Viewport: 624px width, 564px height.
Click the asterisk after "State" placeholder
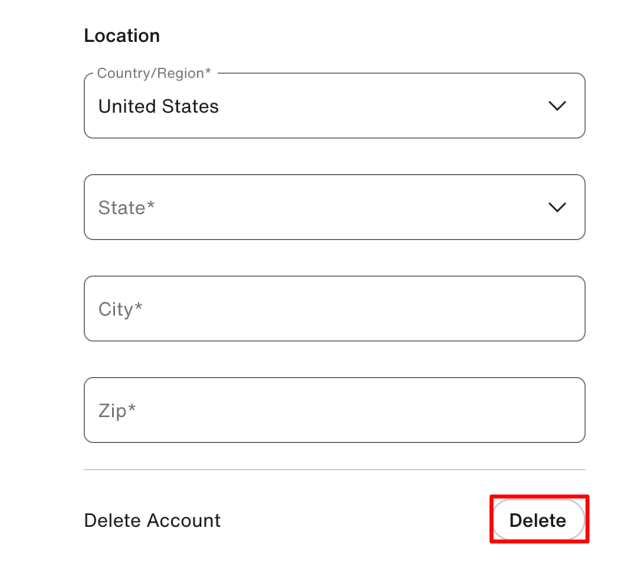coord(151,206)
